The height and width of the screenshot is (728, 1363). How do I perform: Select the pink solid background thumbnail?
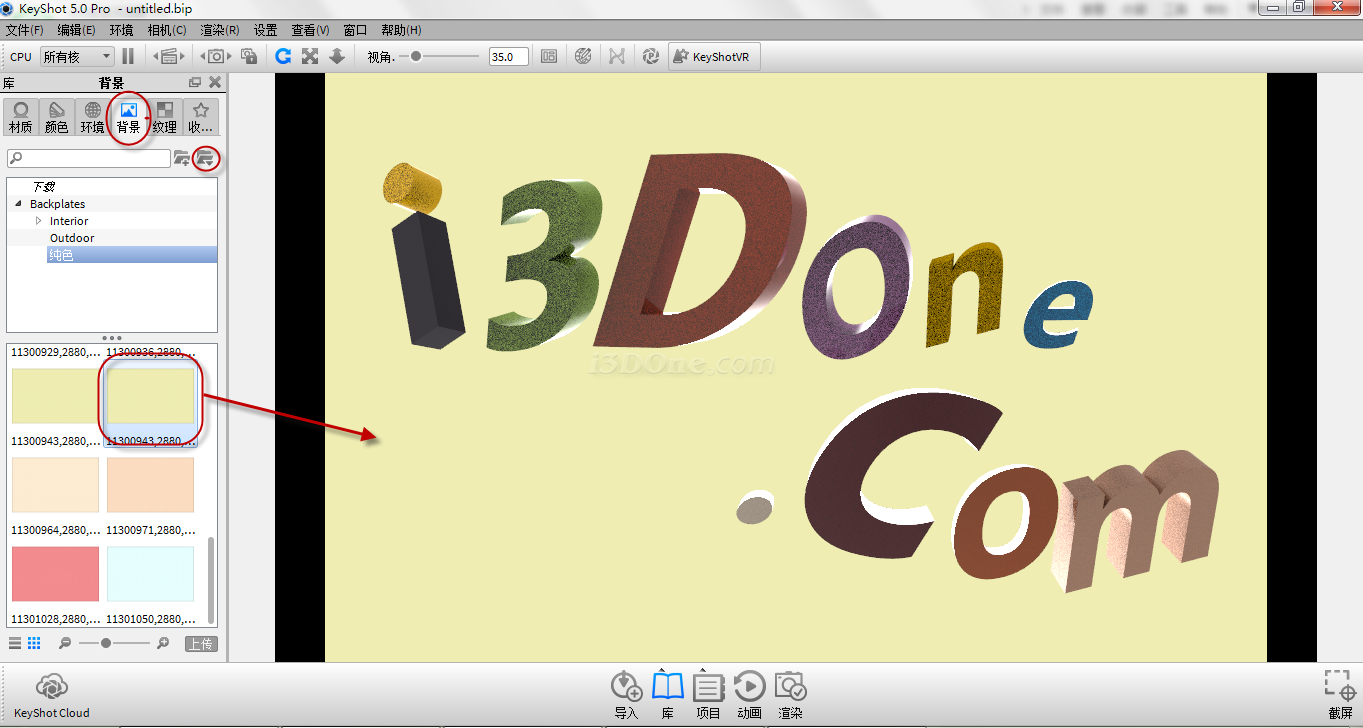coord(55,574)
